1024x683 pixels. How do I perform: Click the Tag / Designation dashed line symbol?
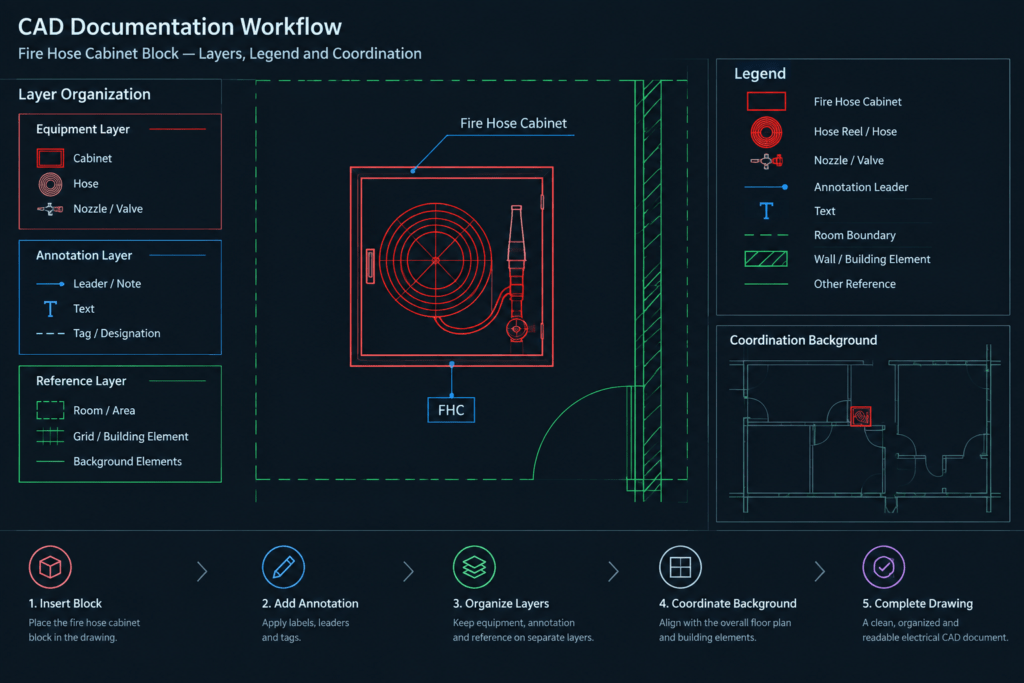click(x=50, y=334)
